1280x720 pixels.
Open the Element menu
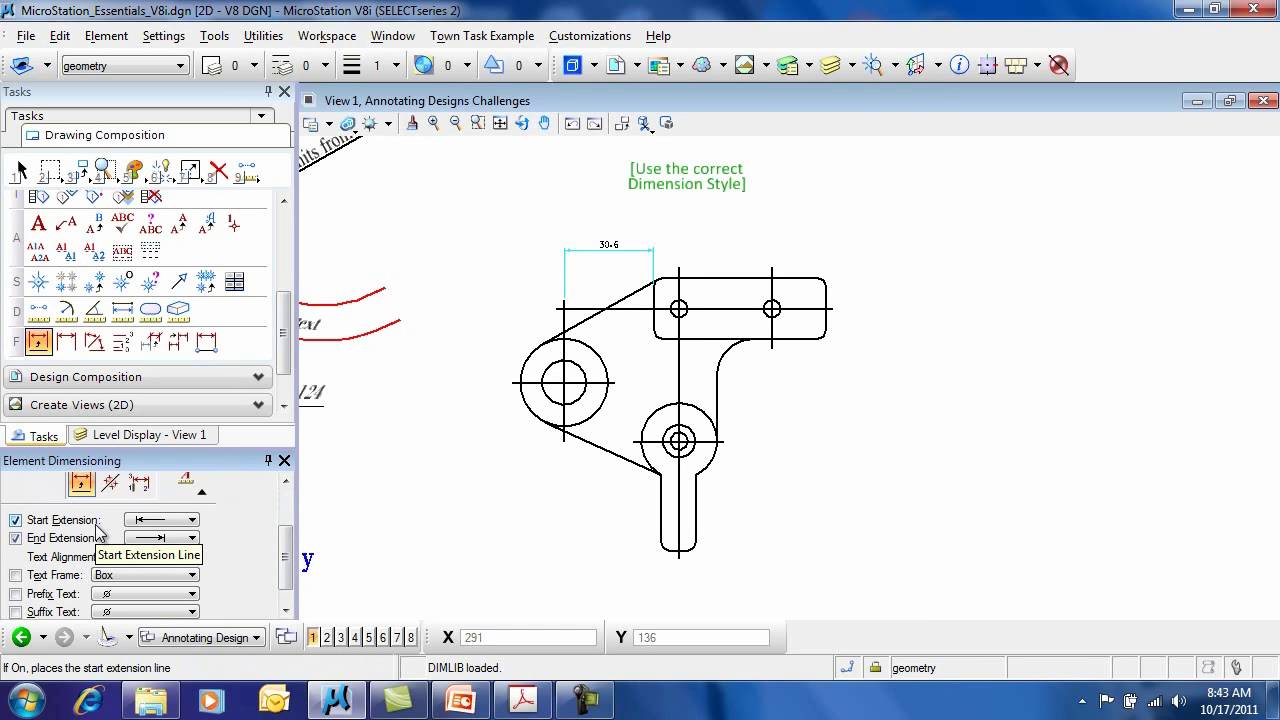click(x=106, y=36)
